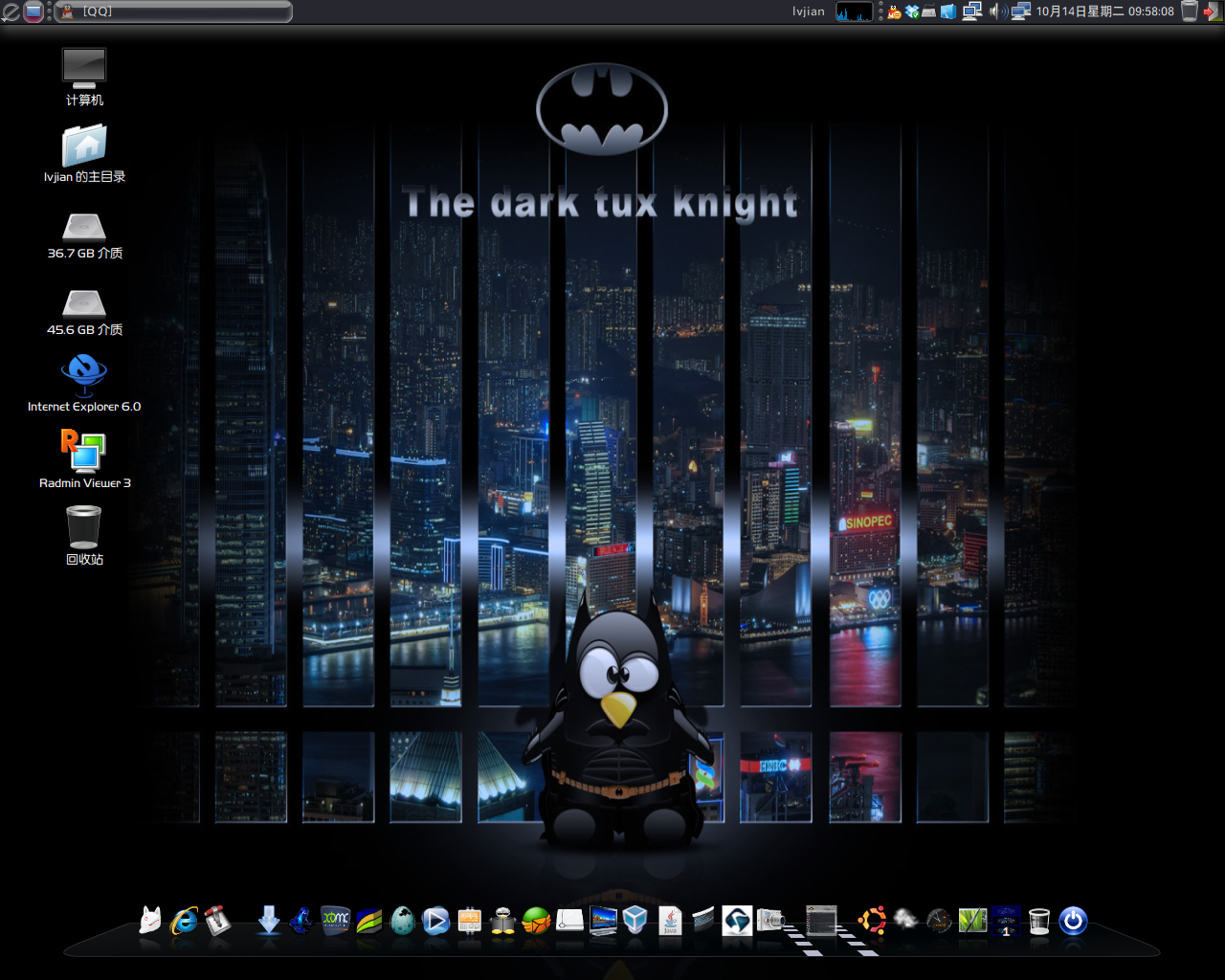Adjust volume via speaker tray icon
This screenshot has width=1225, height=980.
tap(996, 11)
